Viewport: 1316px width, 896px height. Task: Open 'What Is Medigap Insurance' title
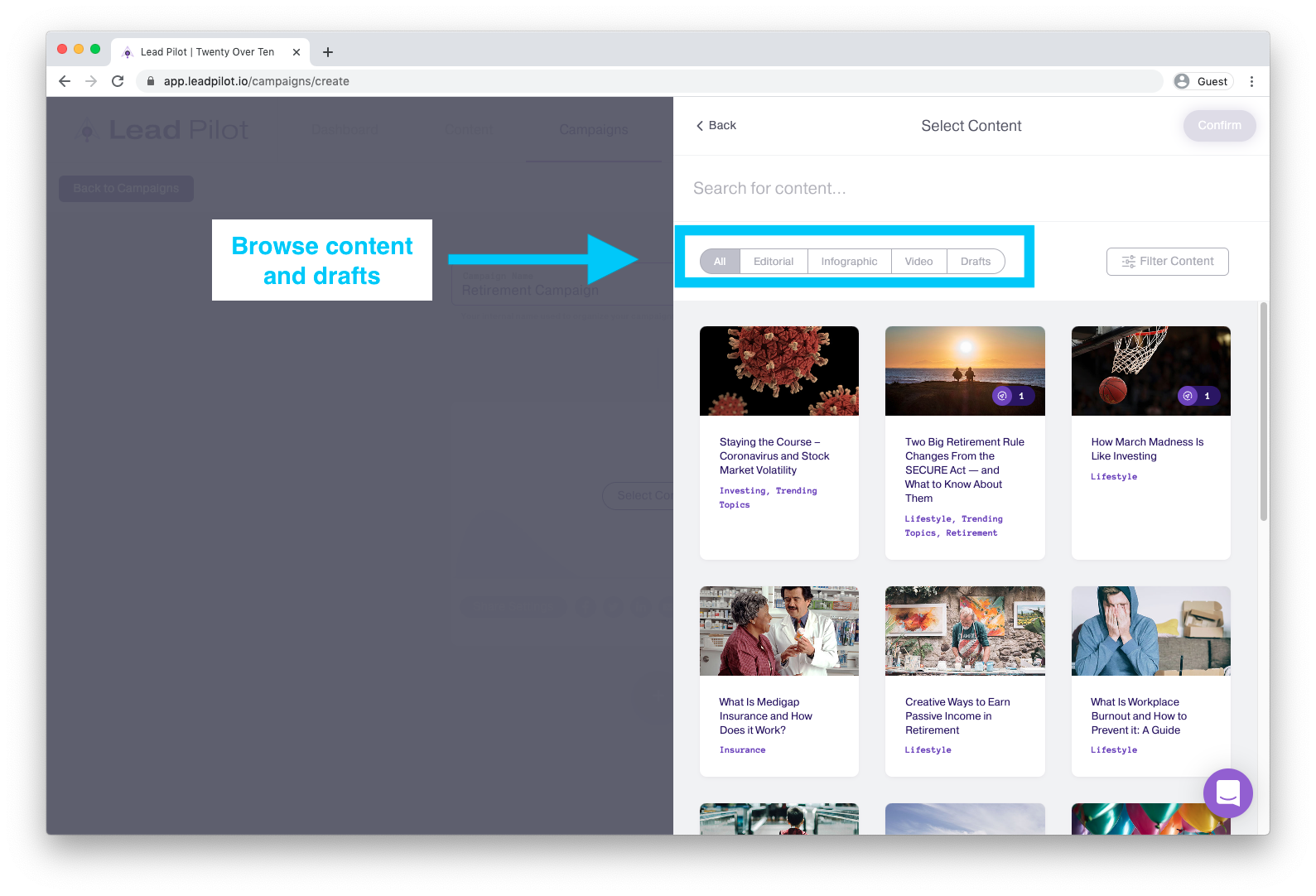[x=765, y=716]
